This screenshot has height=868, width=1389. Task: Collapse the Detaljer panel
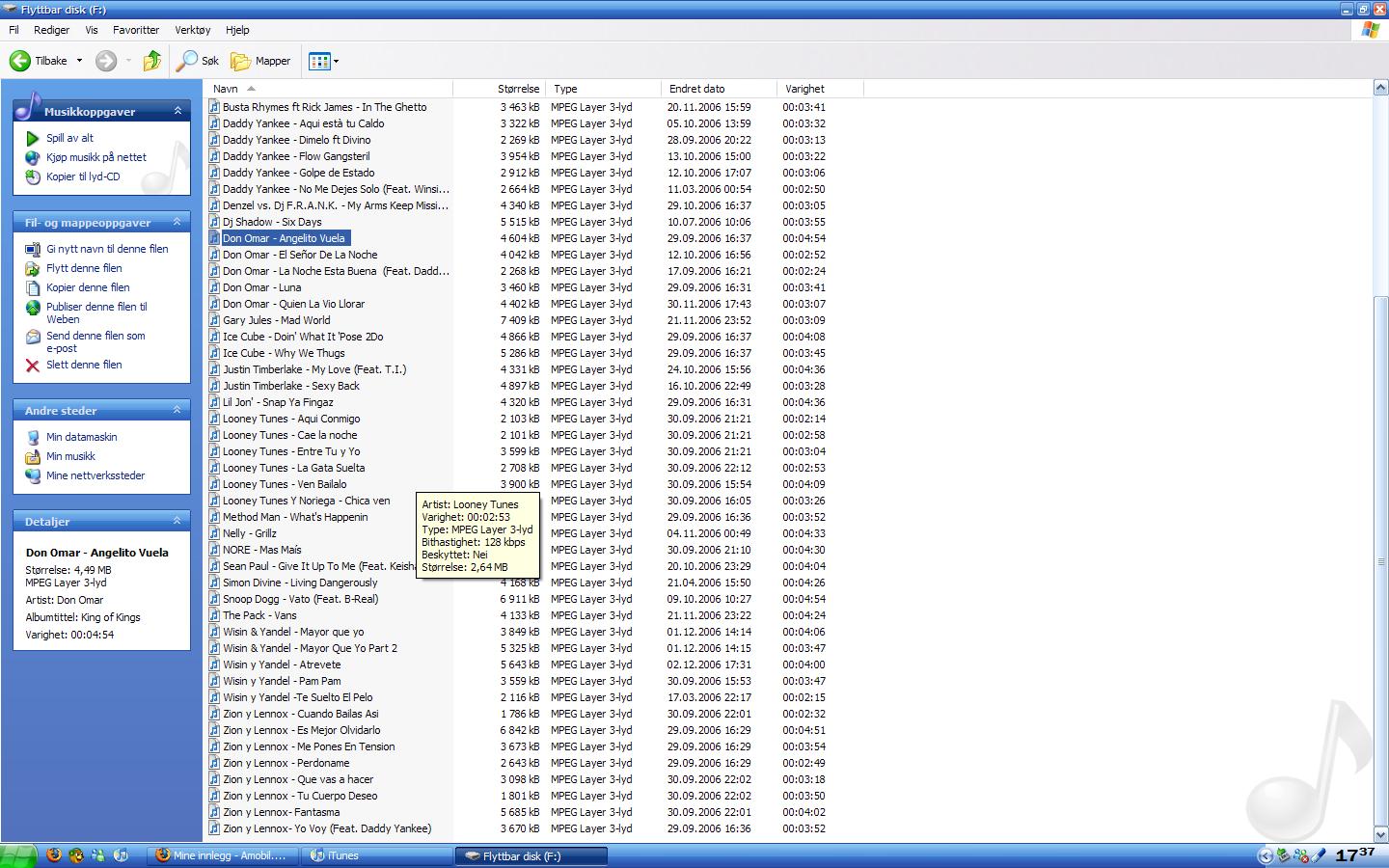click(x=177, y=521)
